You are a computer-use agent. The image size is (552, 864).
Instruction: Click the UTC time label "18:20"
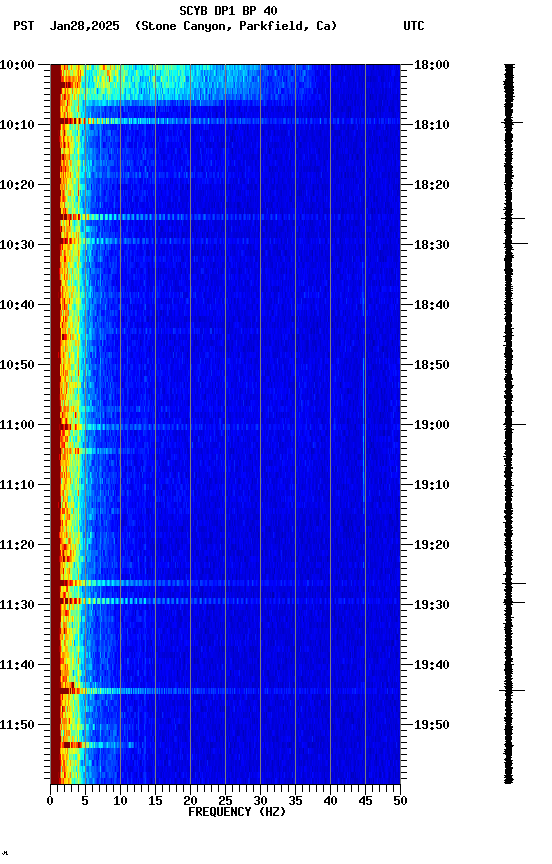432,185
